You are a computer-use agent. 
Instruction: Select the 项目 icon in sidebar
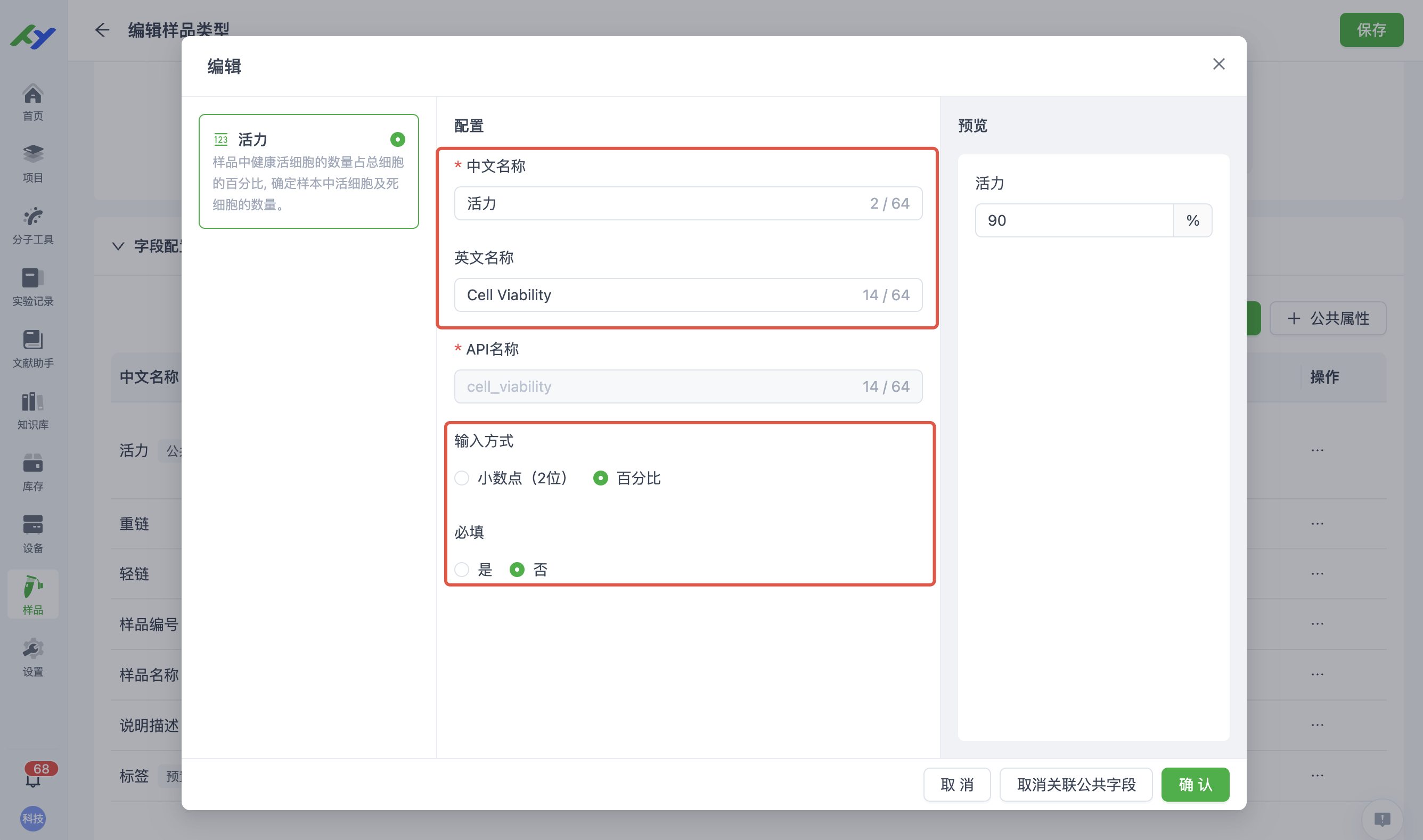(32, 163)
